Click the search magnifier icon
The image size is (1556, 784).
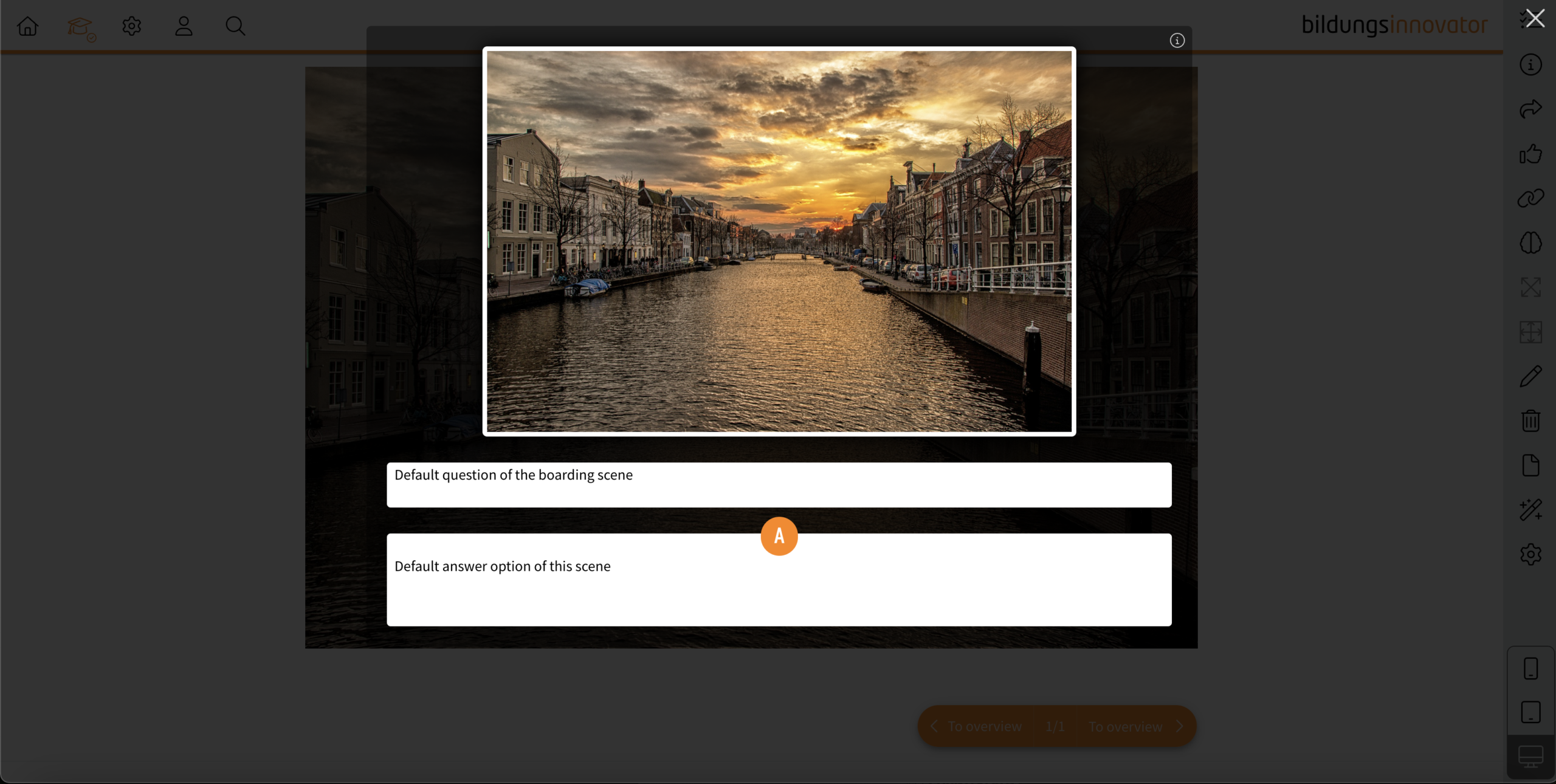pyautogui.click(x=235, y=26)
